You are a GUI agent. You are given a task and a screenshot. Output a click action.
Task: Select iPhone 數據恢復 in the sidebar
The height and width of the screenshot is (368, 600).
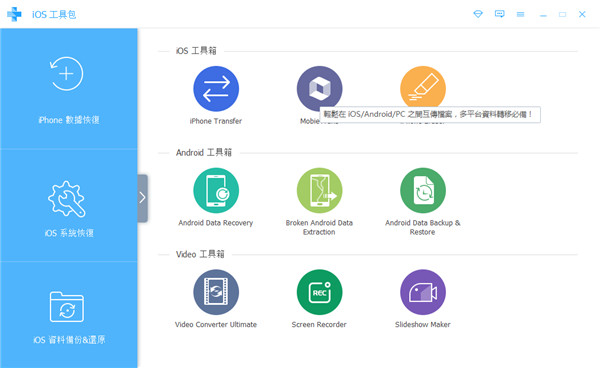pyautogui.click(x=69, y=89)
